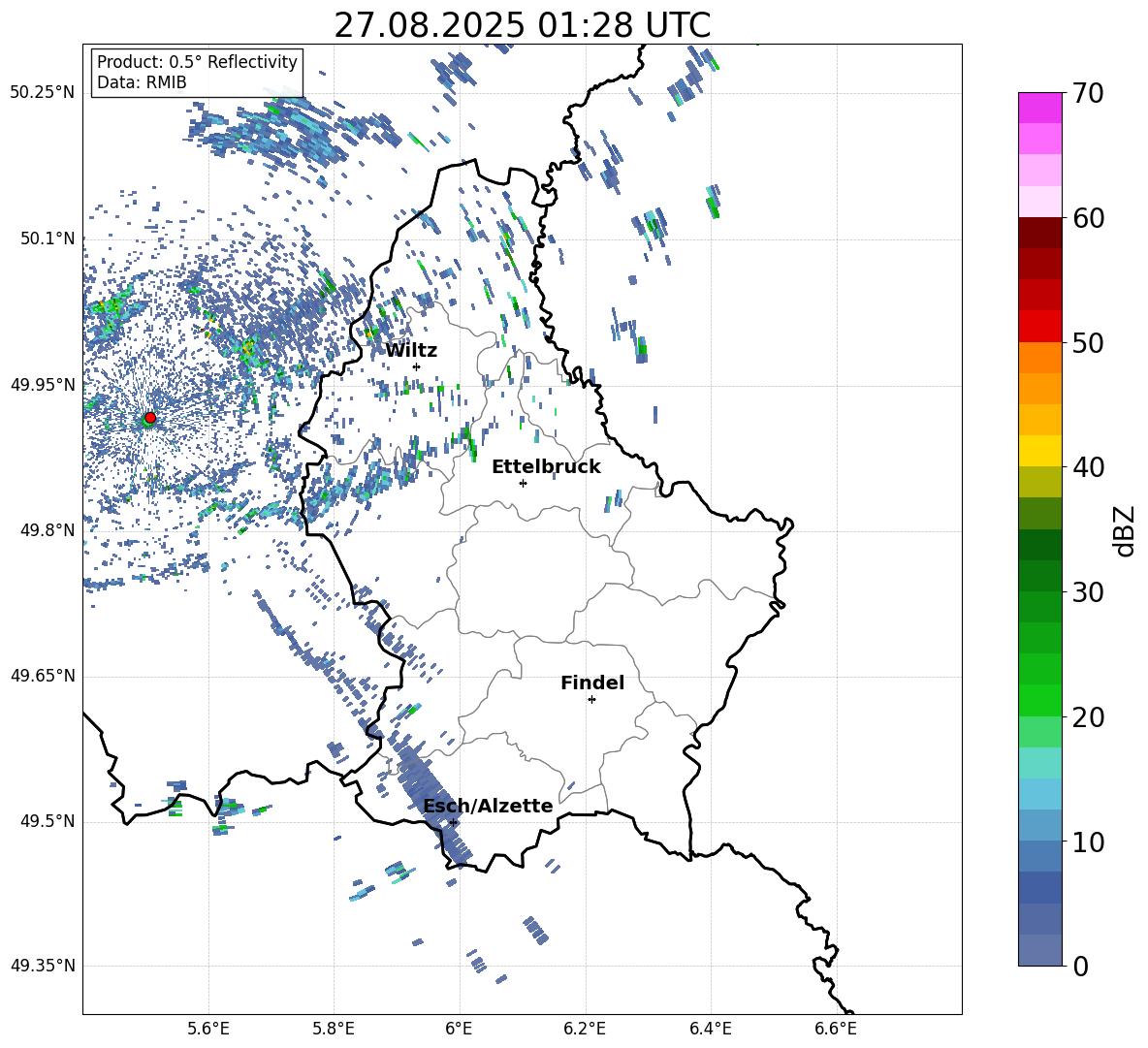The width and height of the screenshot is (1148, 1048).
Task: Click the orange colorbar segment below 50
Action: pos(1039,358)
